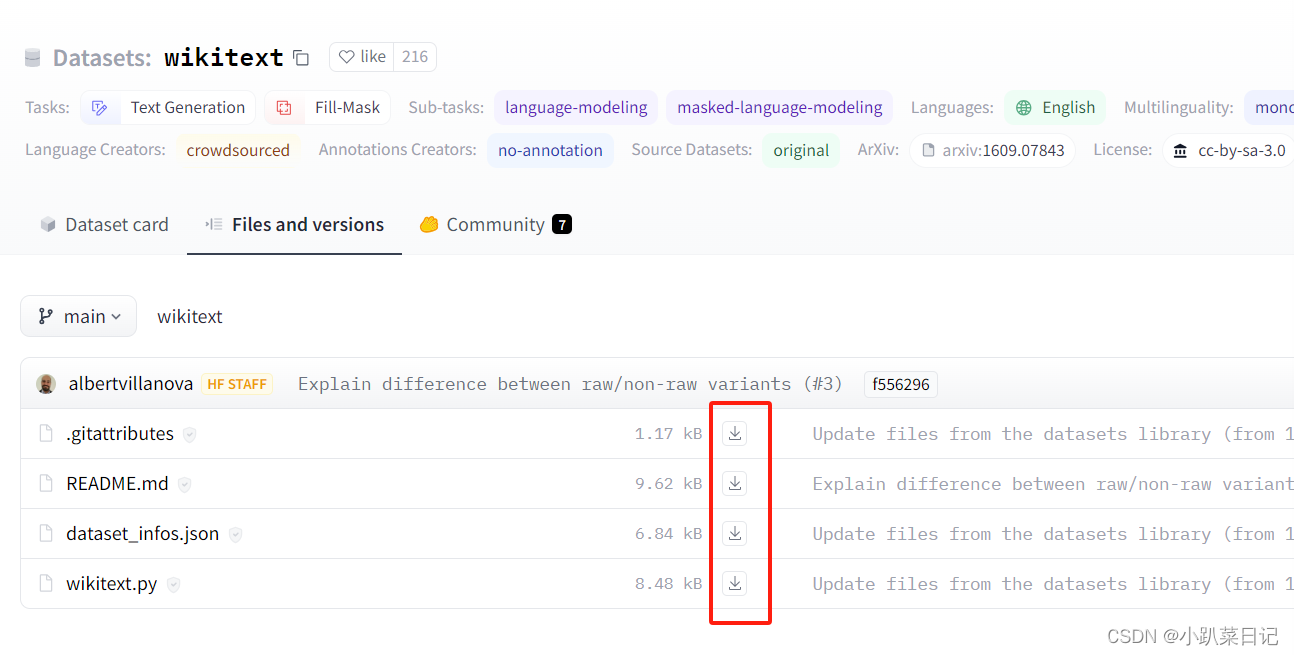Screen dimensions: 1294x655
Task: Copy the wikitext dataset name
Action: (301, 58)
